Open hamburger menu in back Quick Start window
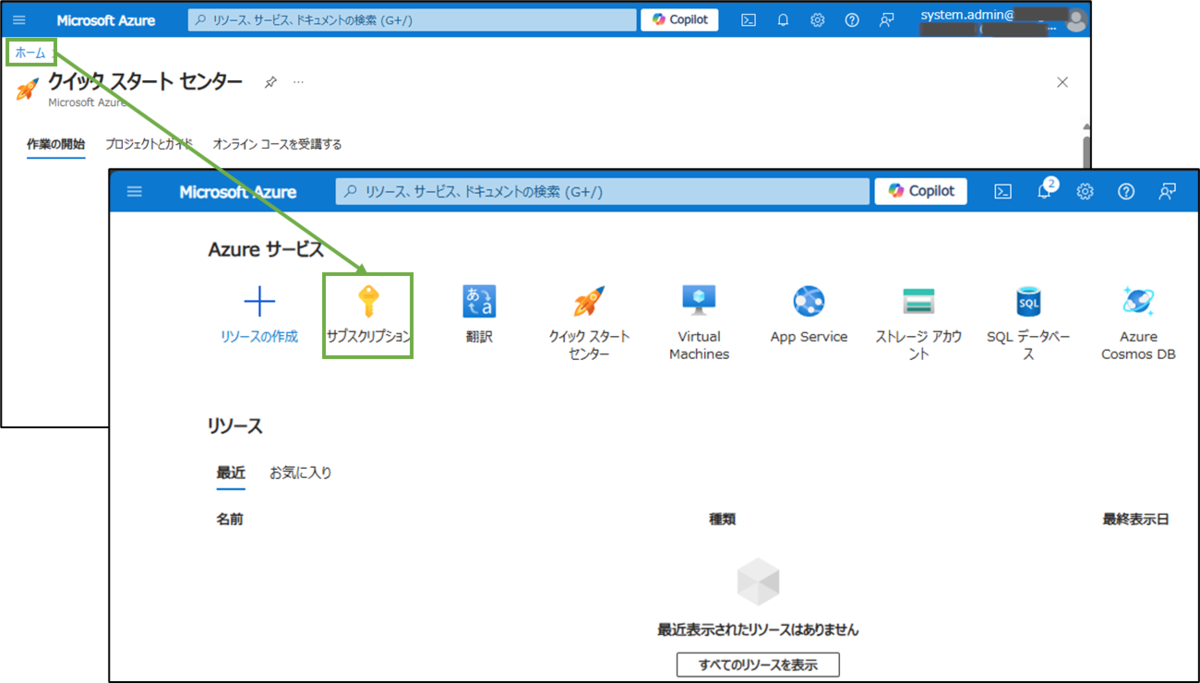1200x683 pixels. [x=19, y=20]
